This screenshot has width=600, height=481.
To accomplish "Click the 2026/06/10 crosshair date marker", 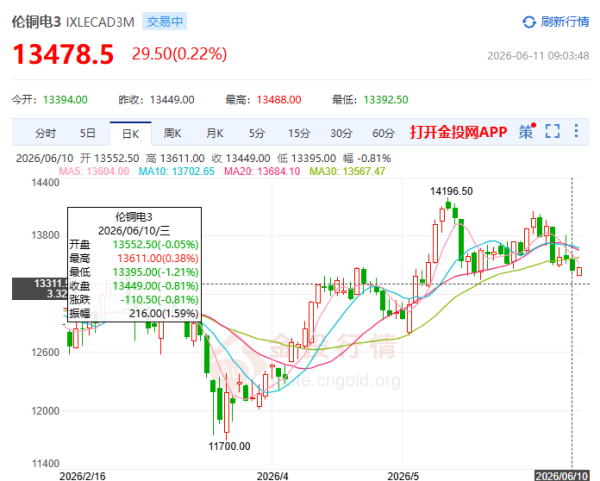I will pos(561,476).
